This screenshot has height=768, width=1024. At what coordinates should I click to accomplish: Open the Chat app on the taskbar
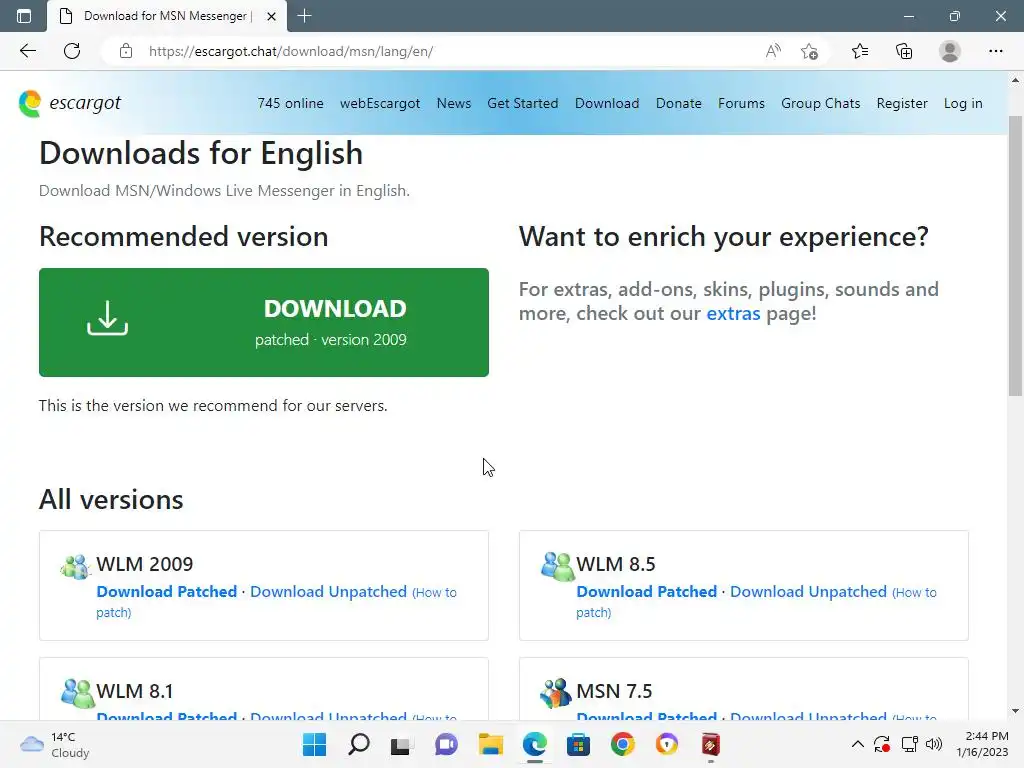coord(446,744)
